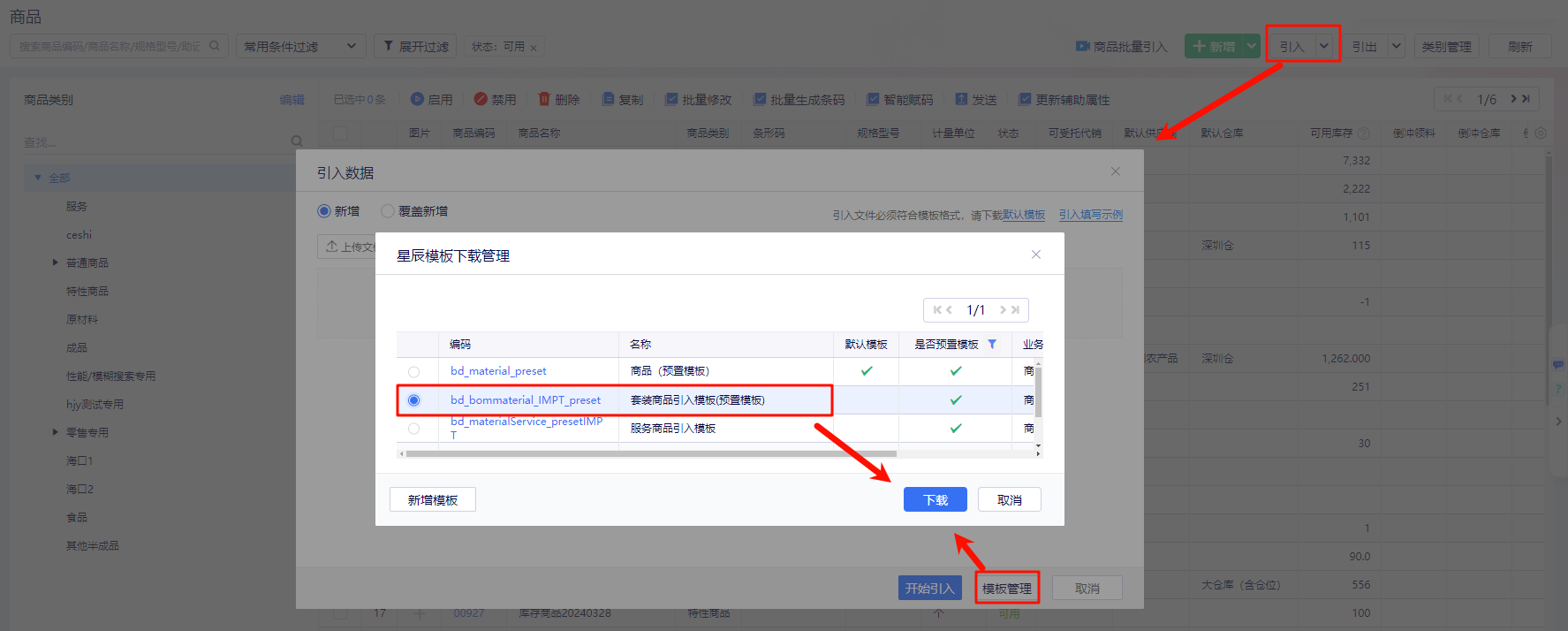Close the 引入数据 dialog
This screenshot has height=631, width=1568.
(x=1116, y=171)
